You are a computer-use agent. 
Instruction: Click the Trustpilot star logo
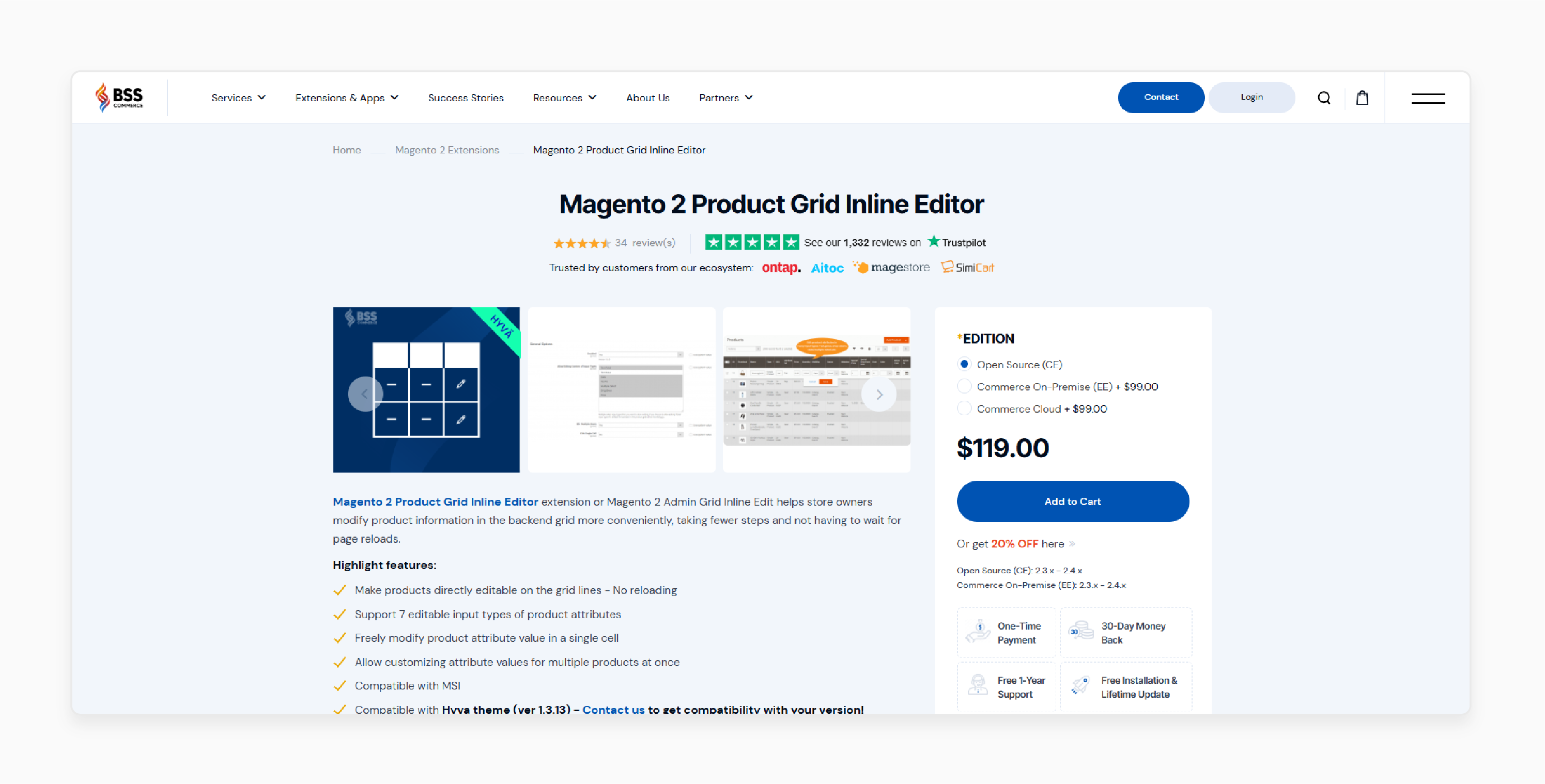[x=933, y=242]
